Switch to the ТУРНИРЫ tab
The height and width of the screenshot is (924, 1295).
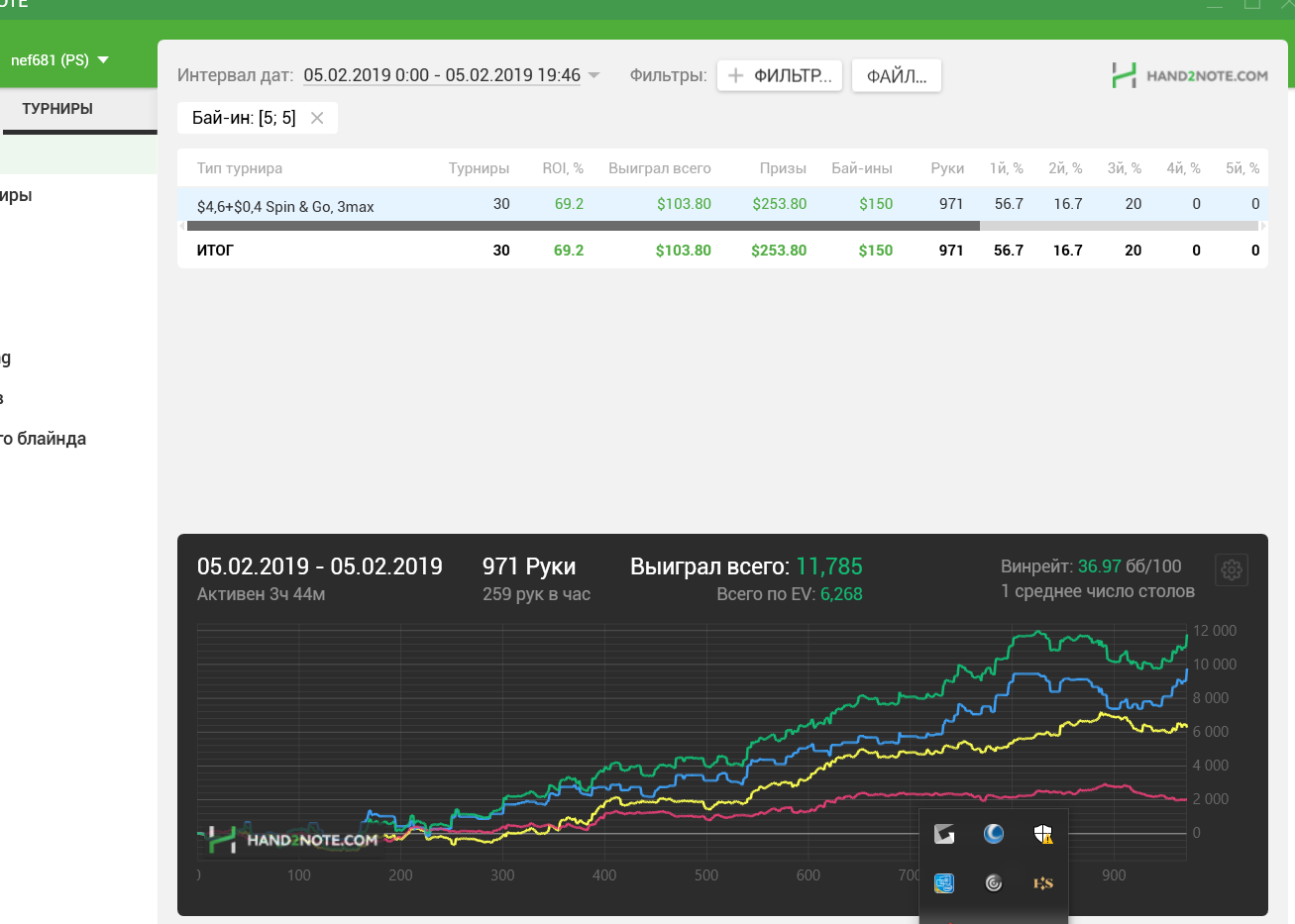(57, 109)
